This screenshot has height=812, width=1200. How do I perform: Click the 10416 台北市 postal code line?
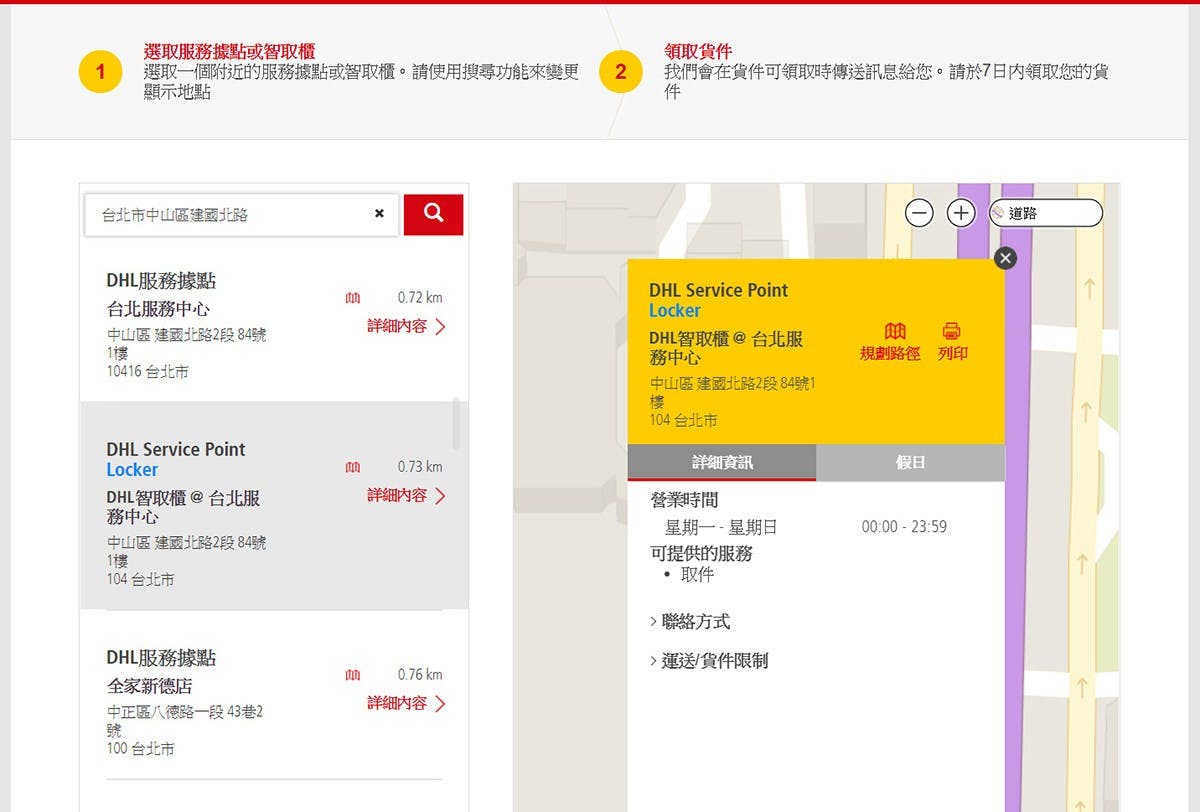[x=148, y=372]
